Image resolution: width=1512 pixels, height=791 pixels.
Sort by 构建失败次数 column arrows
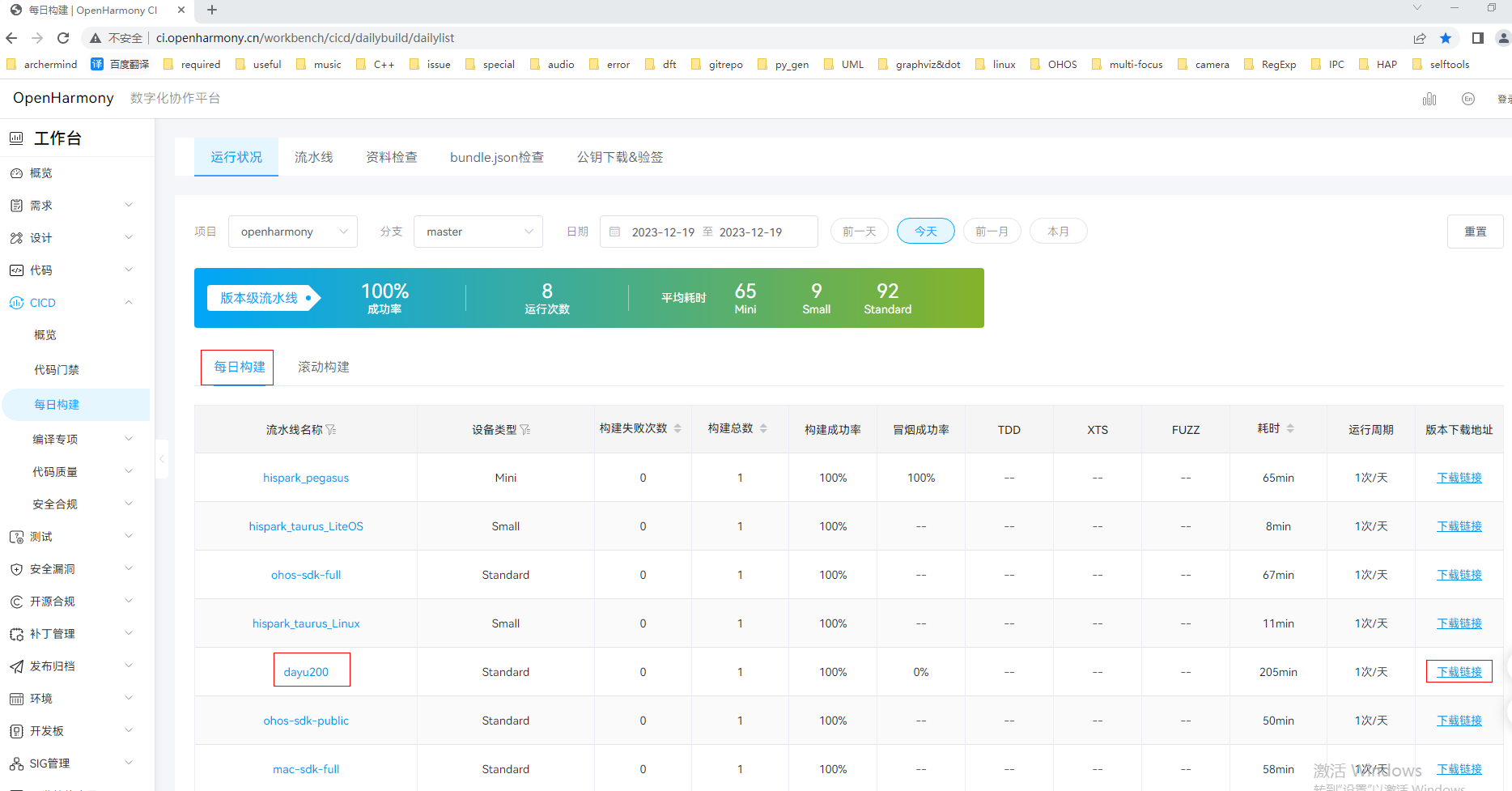click(x=677, y=429)
